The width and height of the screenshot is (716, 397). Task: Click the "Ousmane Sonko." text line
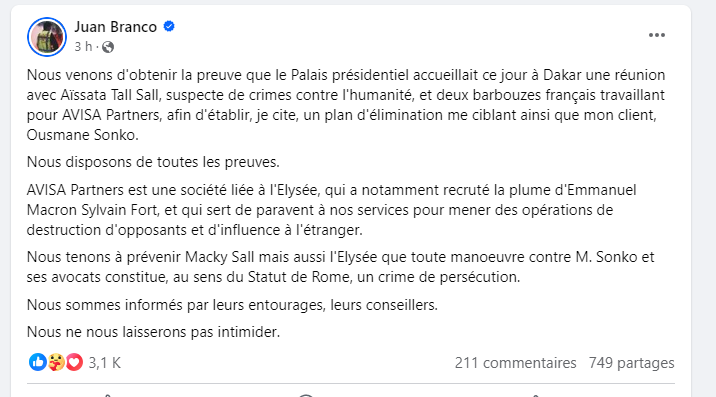coord(83,135)
